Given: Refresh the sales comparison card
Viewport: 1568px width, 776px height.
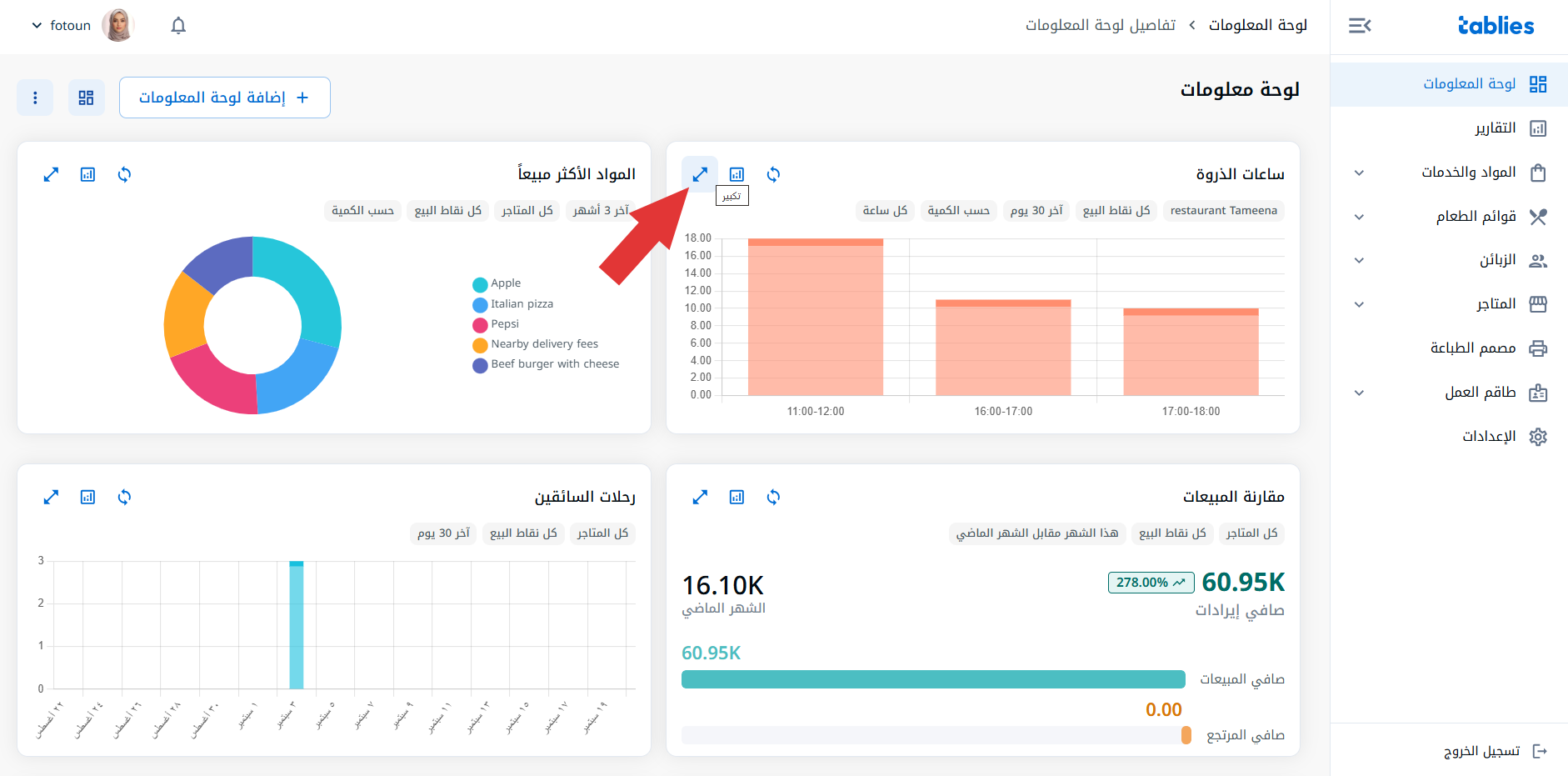Looking at the screenshot, I should click(x=773, y=497).
